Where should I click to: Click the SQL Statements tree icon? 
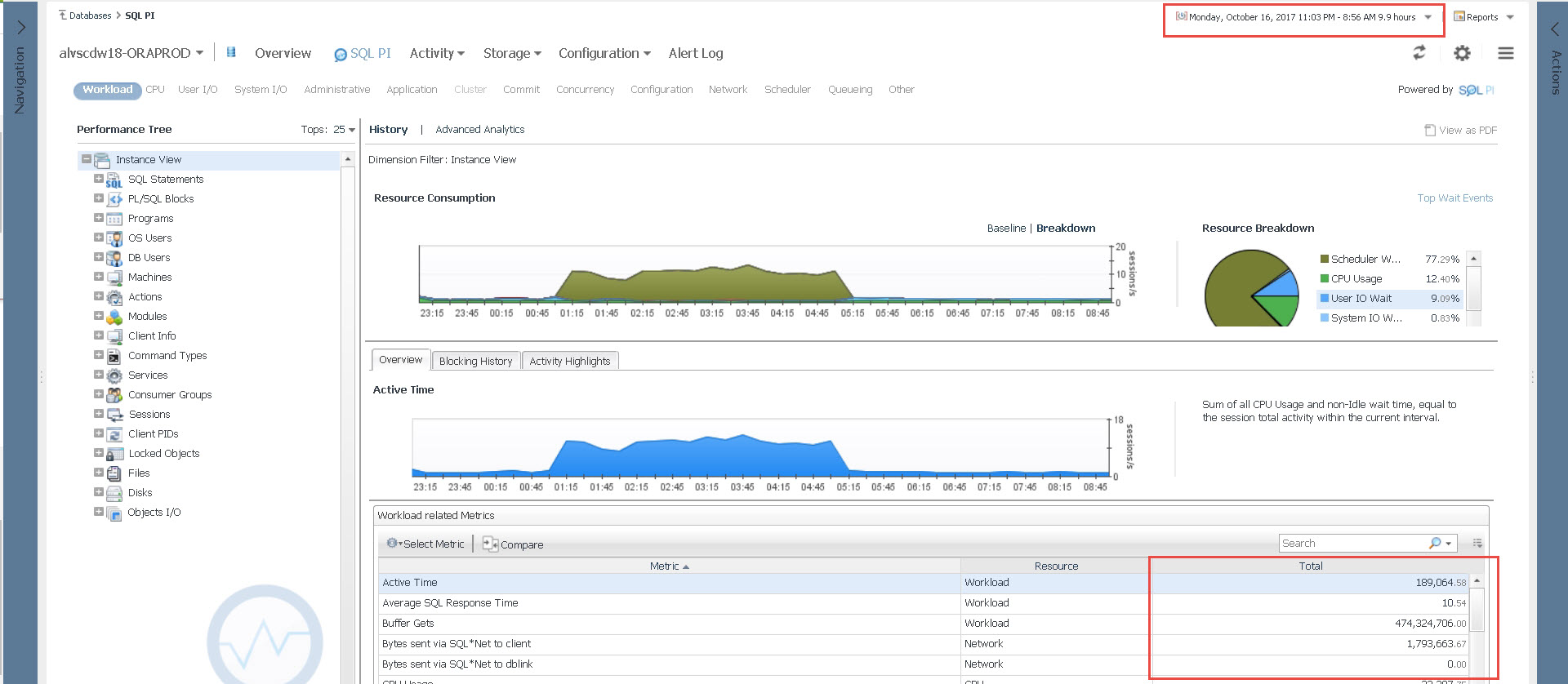coord(114,180)
